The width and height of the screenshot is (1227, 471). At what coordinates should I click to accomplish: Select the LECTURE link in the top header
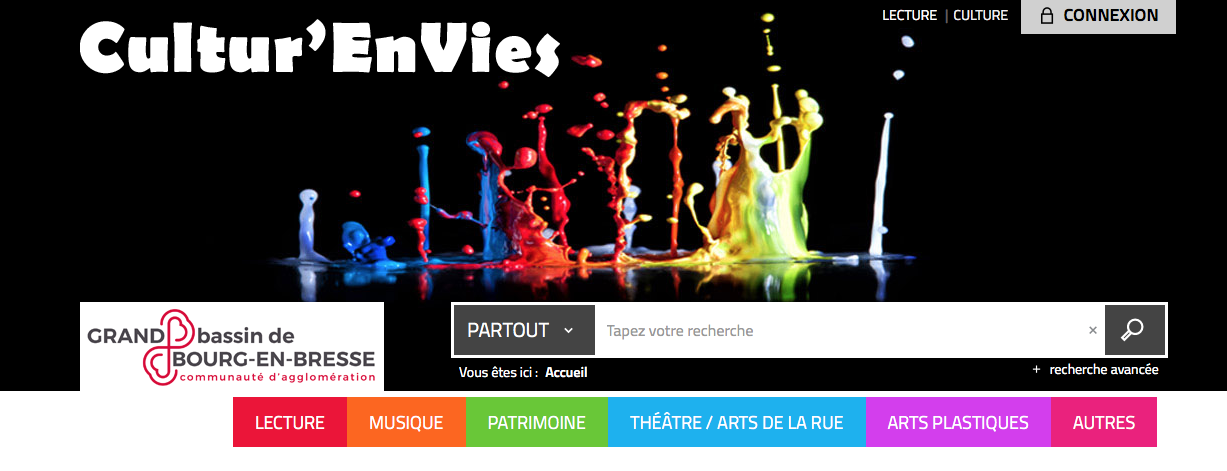(909, 15)
